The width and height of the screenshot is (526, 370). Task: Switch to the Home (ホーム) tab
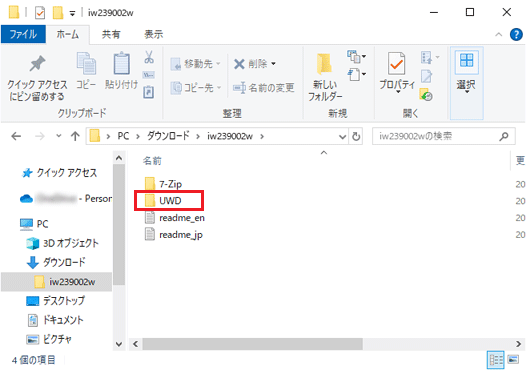[x=67, y=34]
